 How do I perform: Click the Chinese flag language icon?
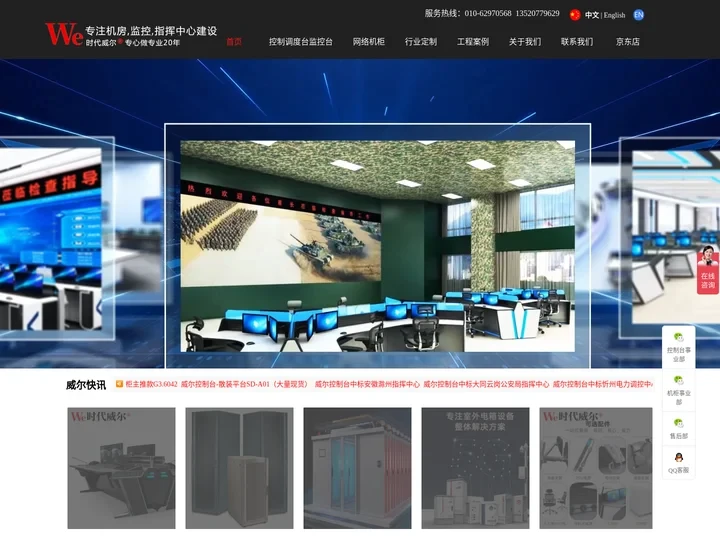[x=575, y=15]
